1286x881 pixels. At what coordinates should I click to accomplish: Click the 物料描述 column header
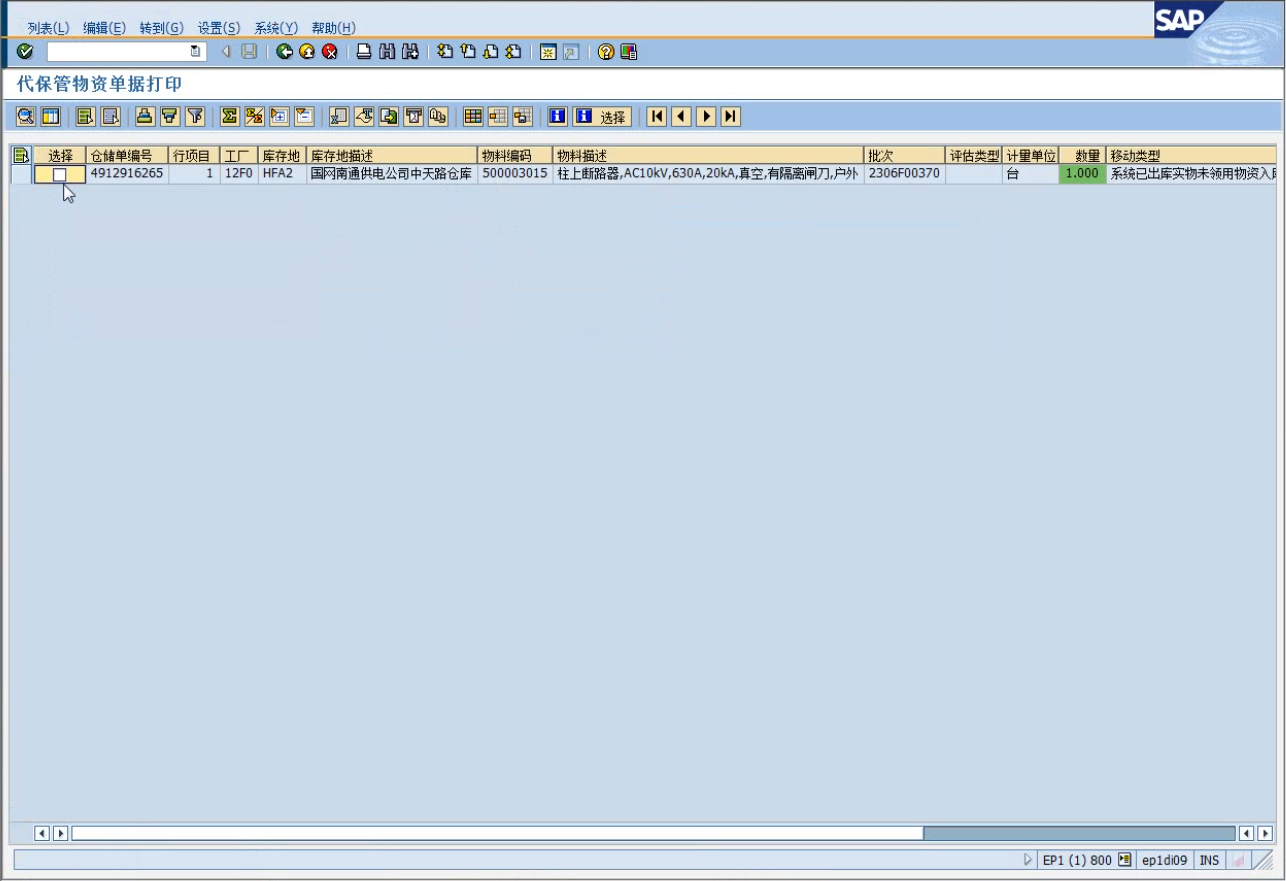707,156
